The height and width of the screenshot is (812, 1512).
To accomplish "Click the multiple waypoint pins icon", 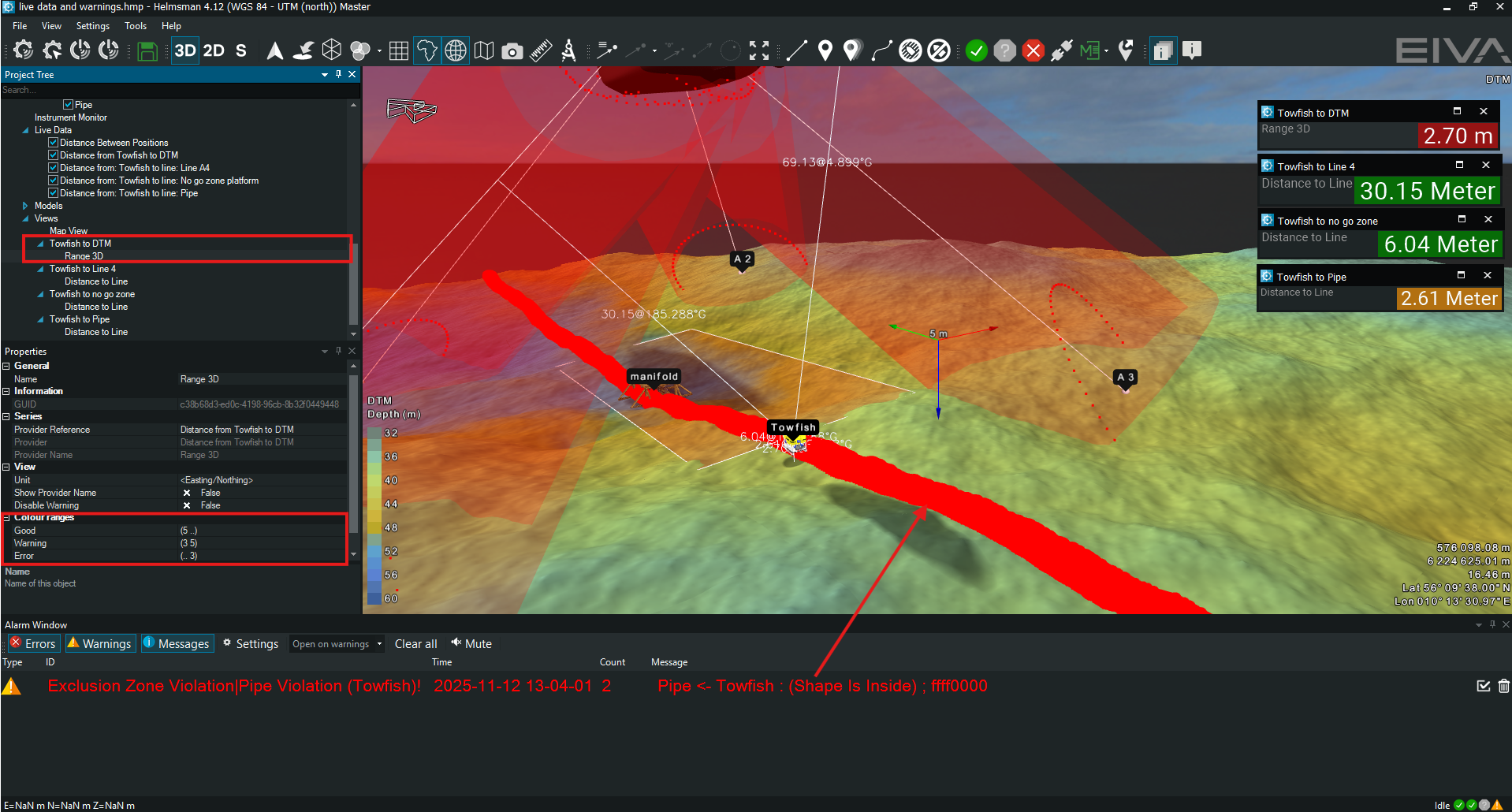I will click(852, 51).
